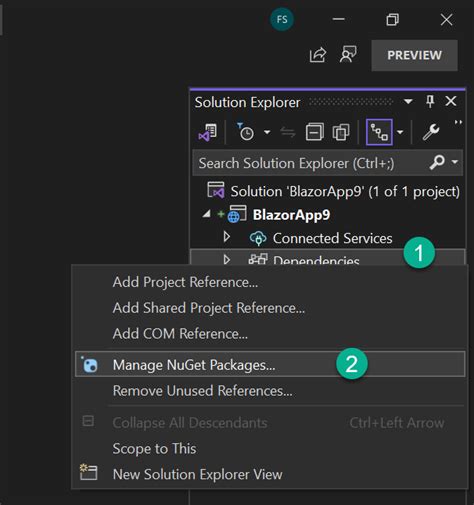Expand the Dependencies node arrow

[227, 259]
